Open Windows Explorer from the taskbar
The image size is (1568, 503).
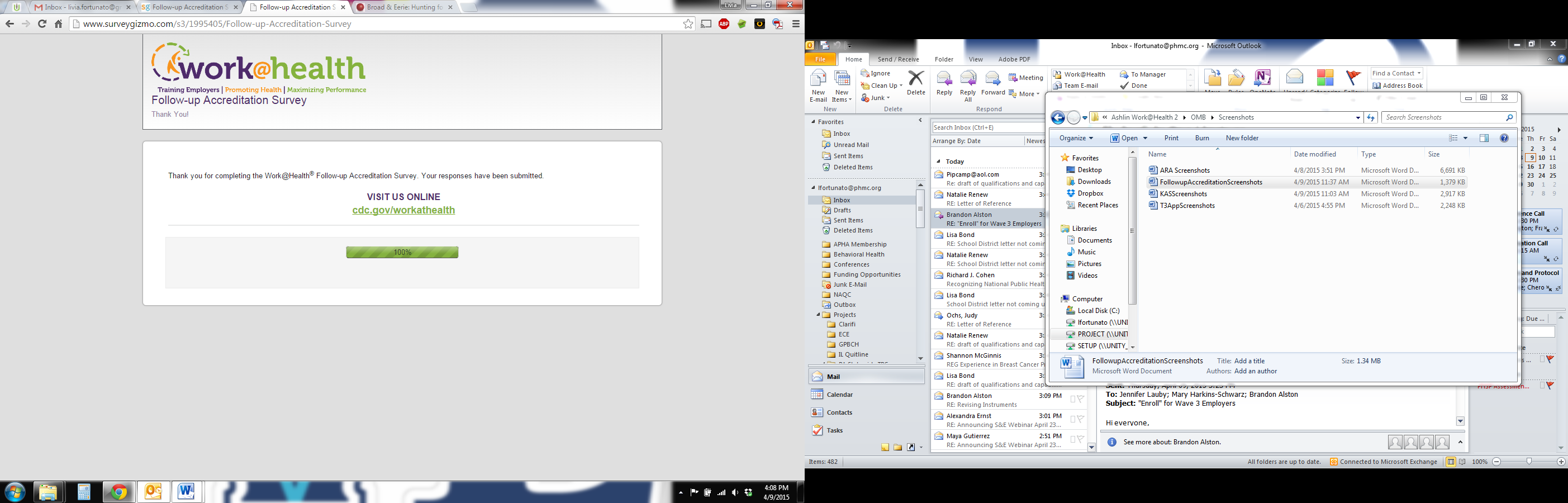pos(48,492)
